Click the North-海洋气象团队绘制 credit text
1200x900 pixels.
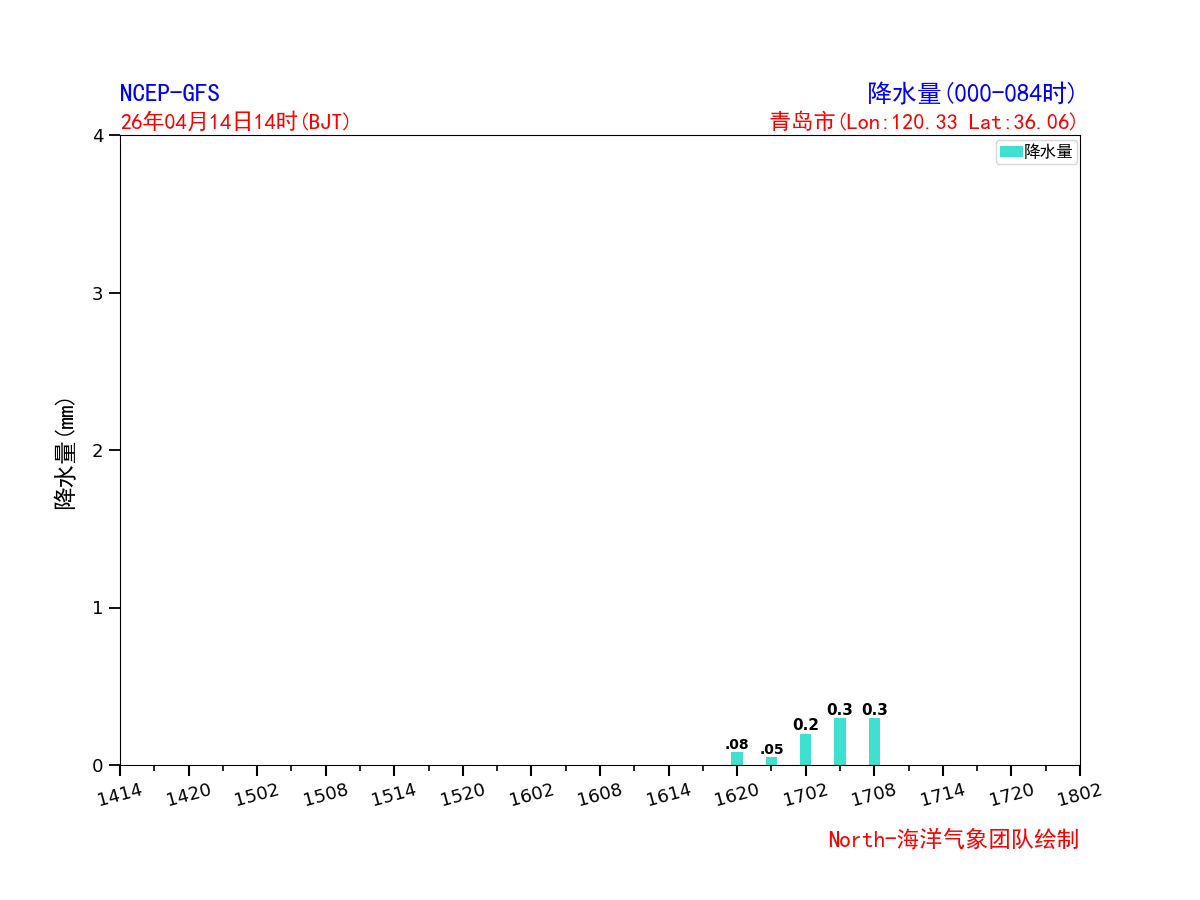pyautogui.click(x=952, y=840)
